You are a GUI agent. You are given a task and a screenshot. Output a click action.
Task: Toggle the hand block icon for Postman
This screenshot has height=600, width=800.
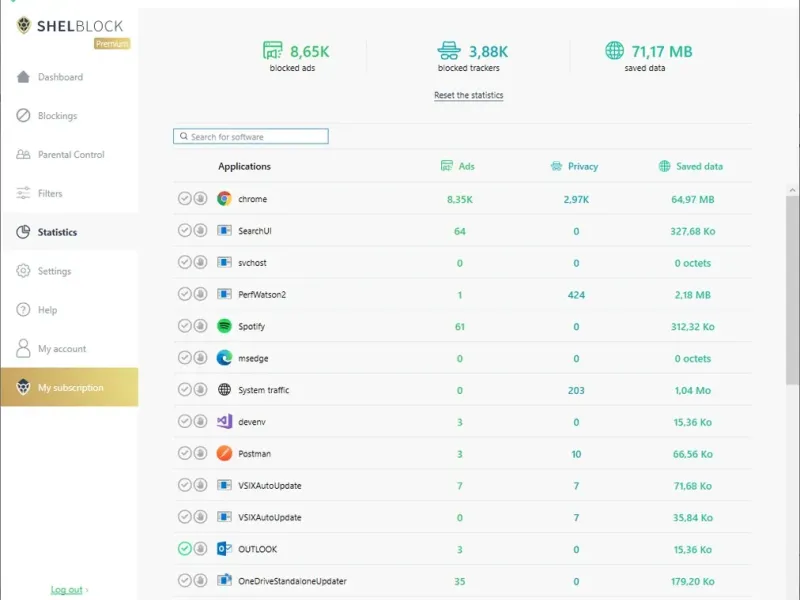coord(200,453)
